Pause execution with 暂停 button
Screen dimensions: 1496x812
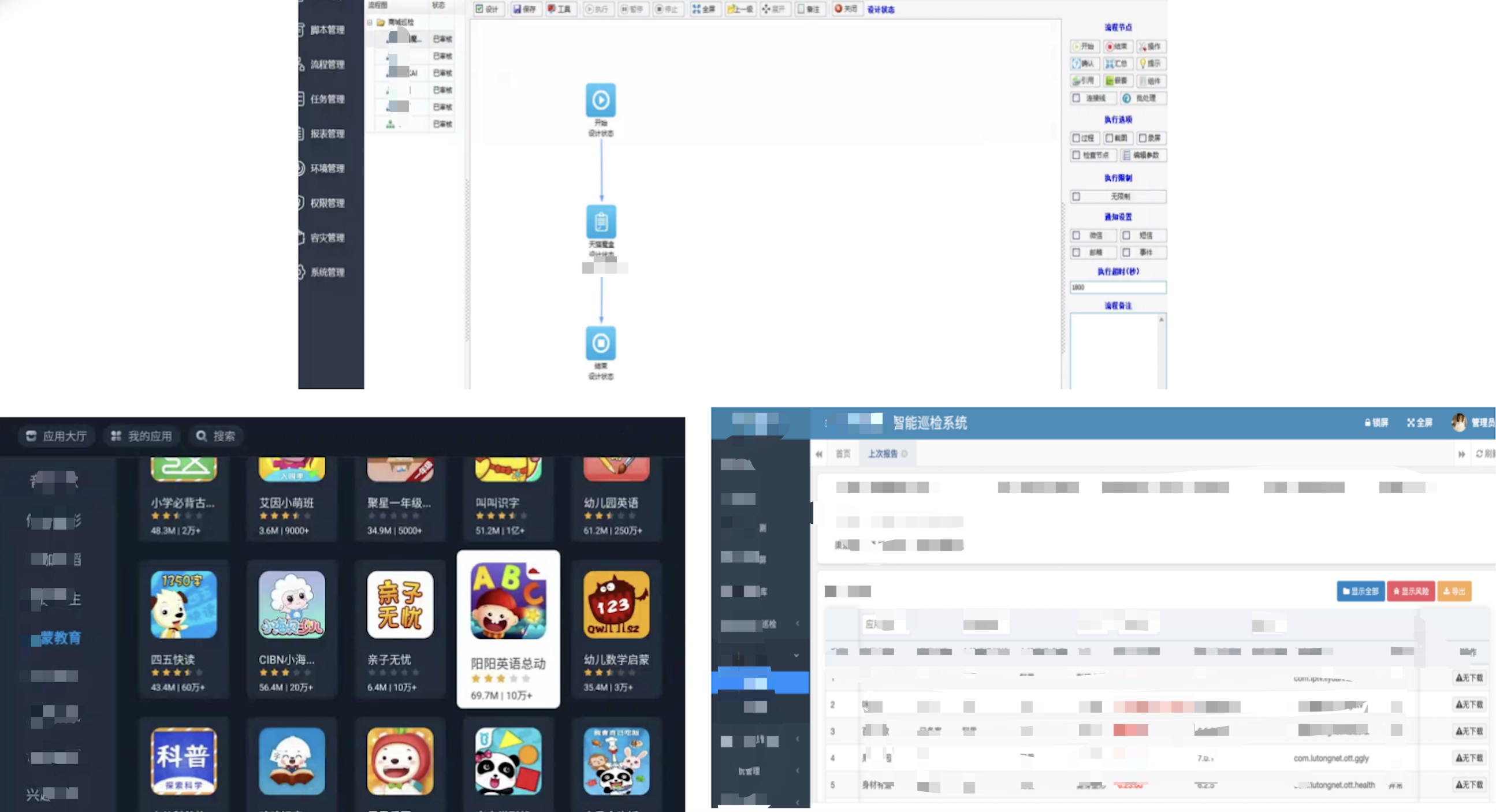(632, 9)
